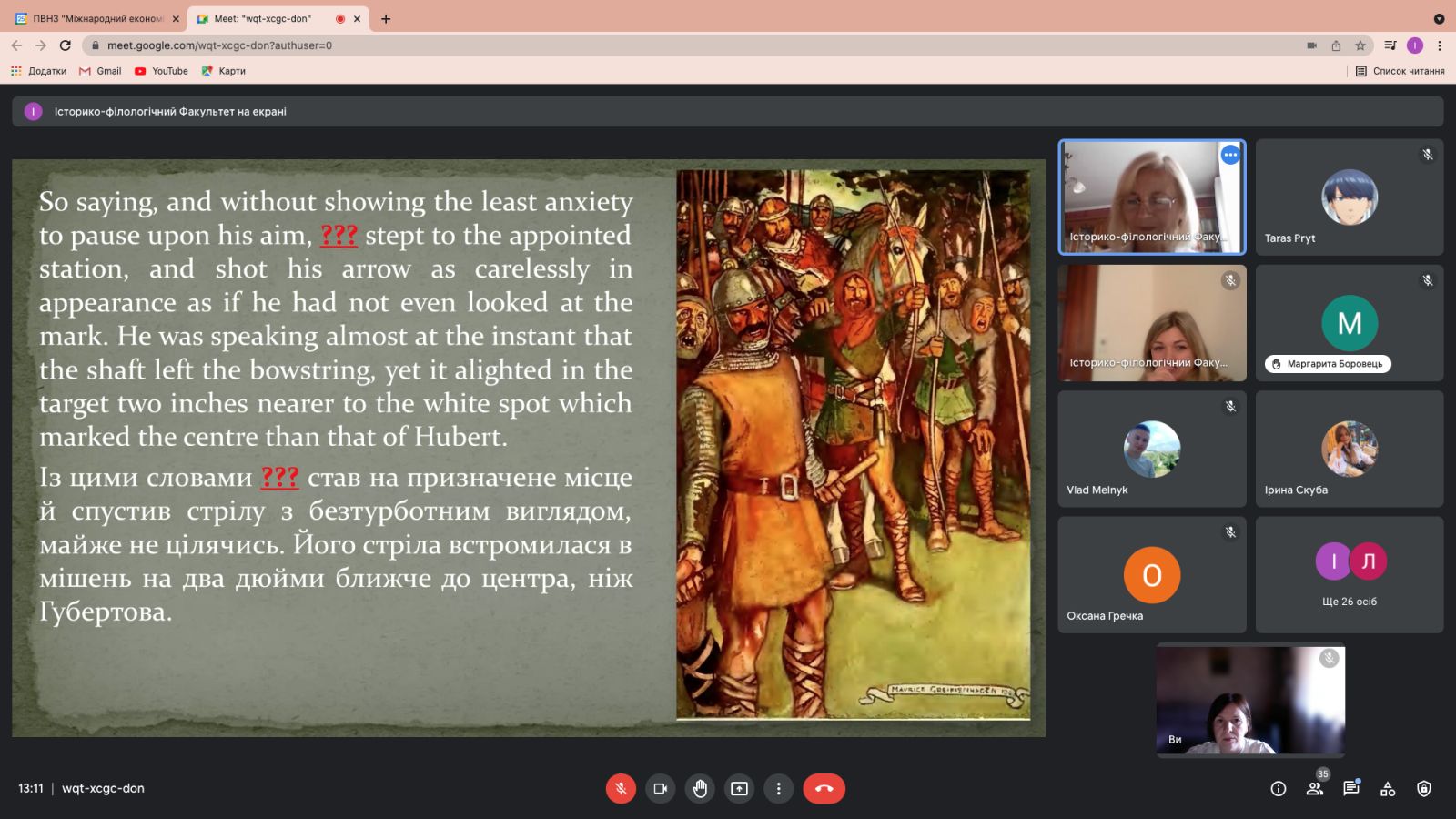Open options on the pinned presenter tile
The image size is (1456, 819).
(1230, 155)
